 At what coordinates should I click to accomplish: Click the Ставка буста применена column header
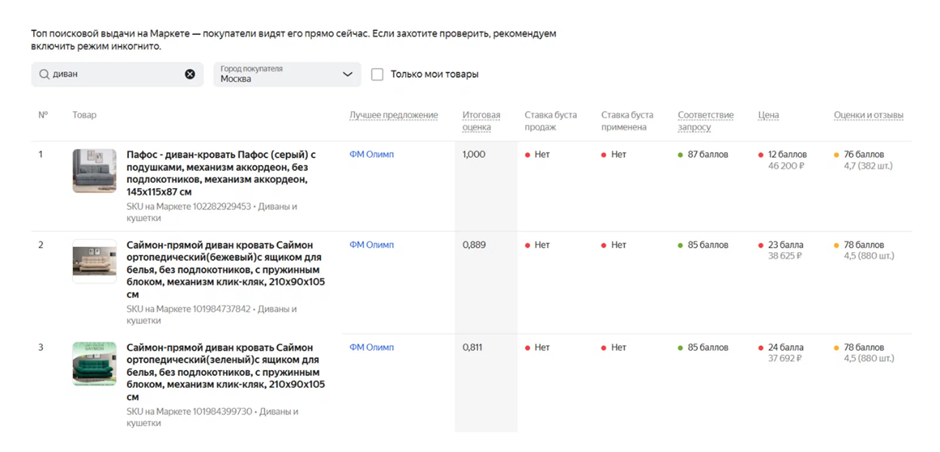point(628,120)
